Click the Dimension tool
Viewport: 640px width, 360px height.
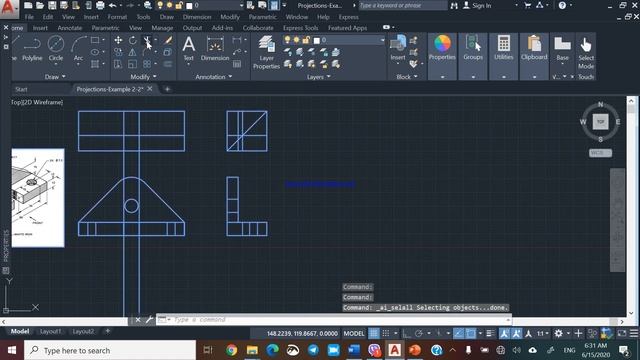[215, 48]
